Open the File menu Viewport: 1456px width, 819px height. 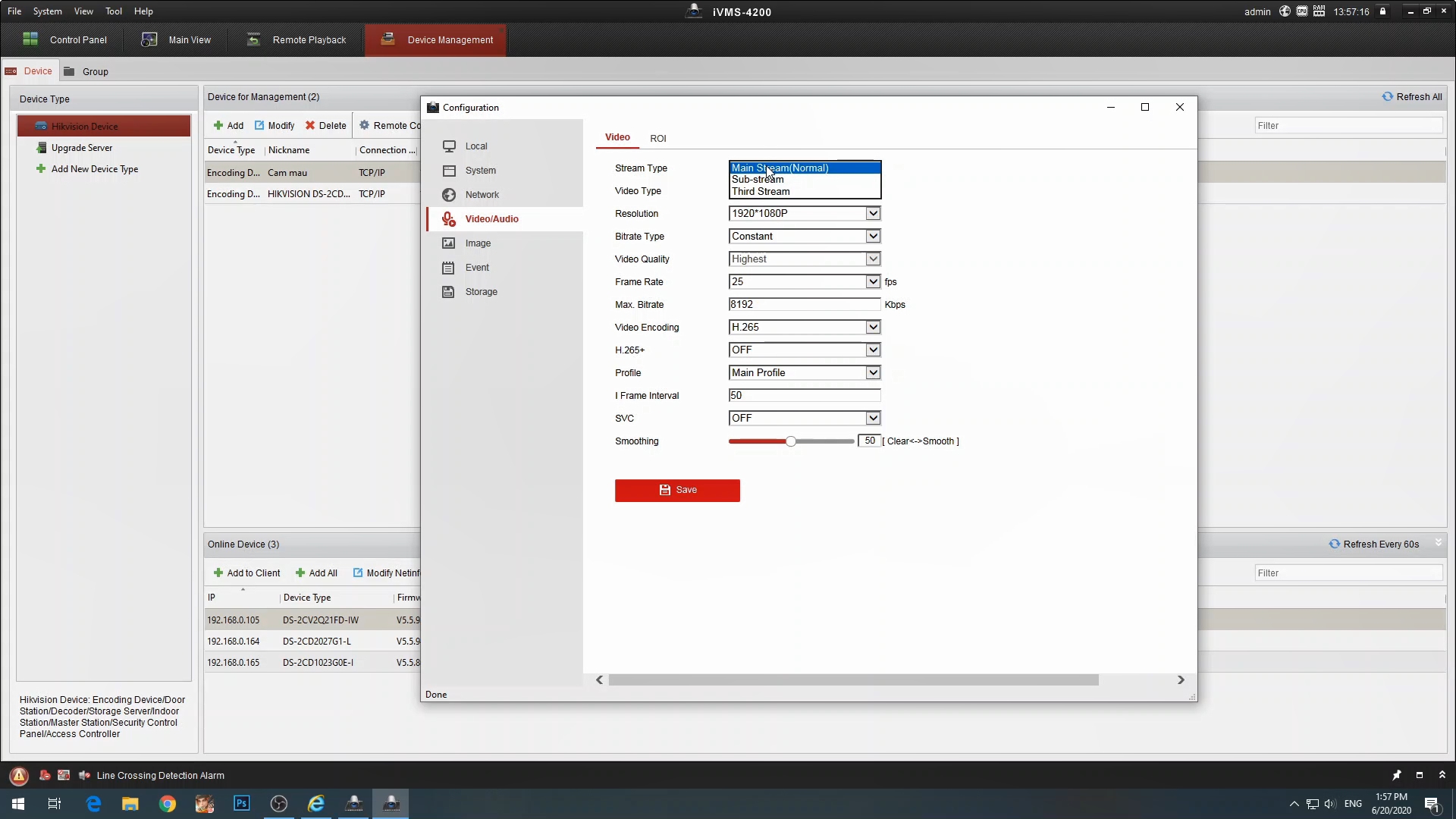pyautogui.click(x=14, y=11)
